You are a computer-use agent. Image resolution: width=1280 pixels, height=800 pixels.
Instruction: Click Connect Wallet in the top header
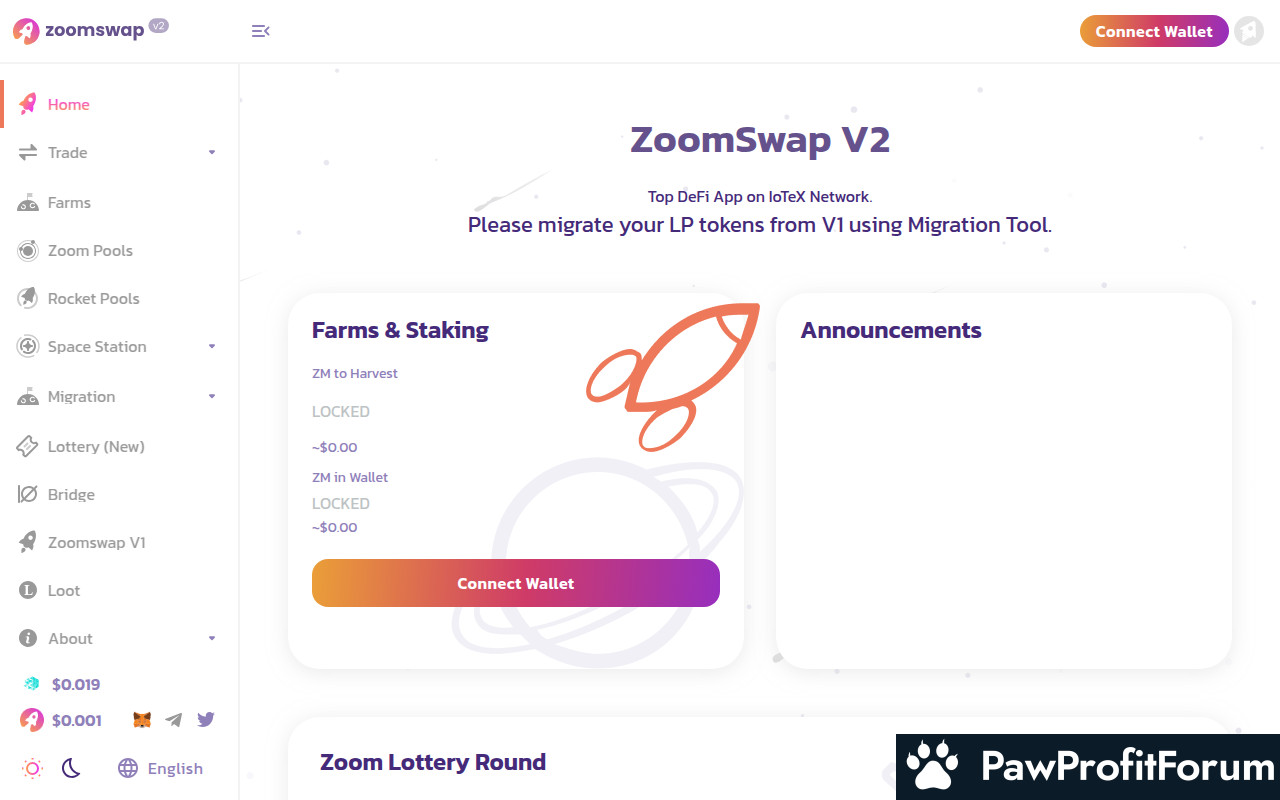pyautogui.click(x=1154, y=31)
